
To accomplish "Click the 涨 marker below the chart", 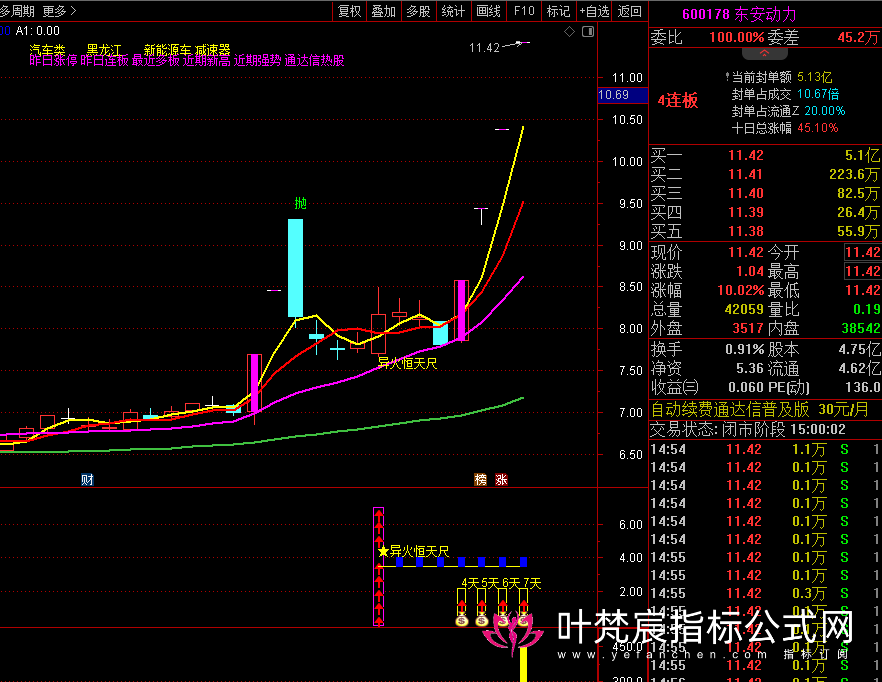I will pyautogui.click(x=501, y=479).
